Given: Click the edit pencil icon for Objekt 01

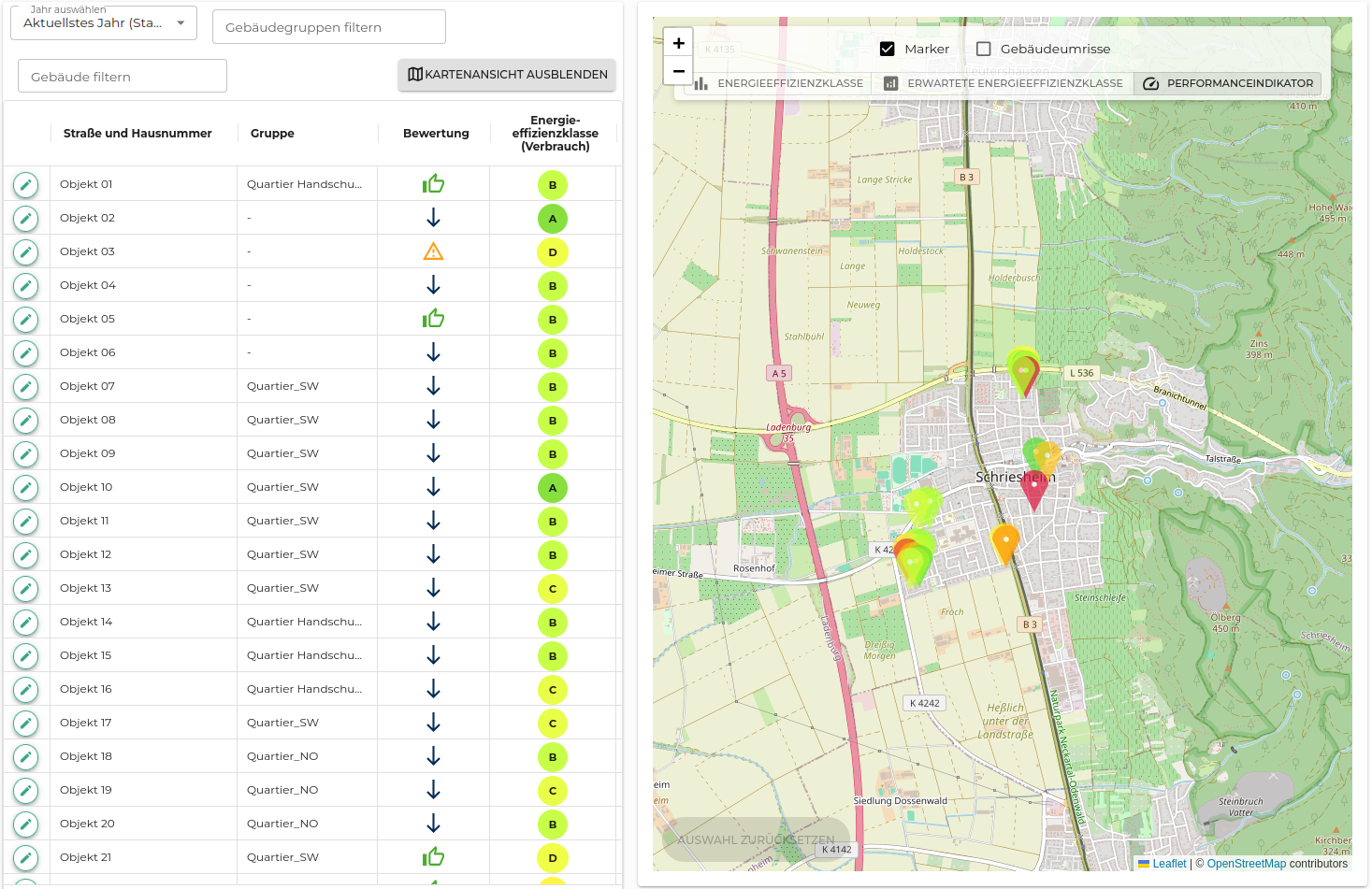Looking at the screenshot, I should (26, 185).
